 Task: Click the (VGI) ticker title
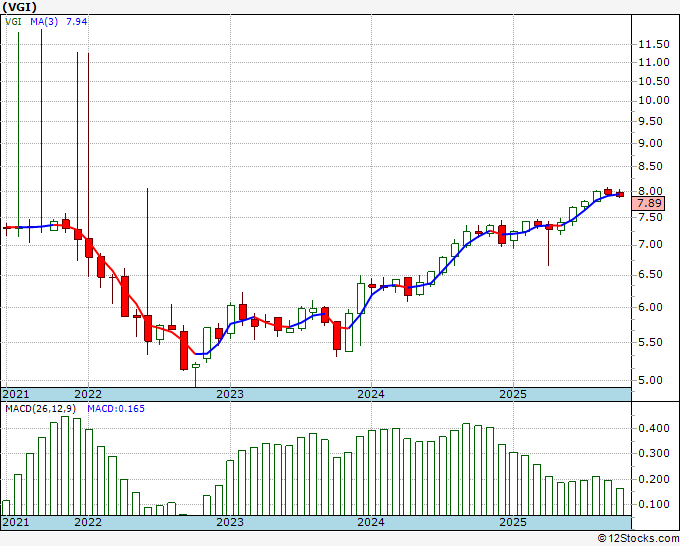pos(20,7)
